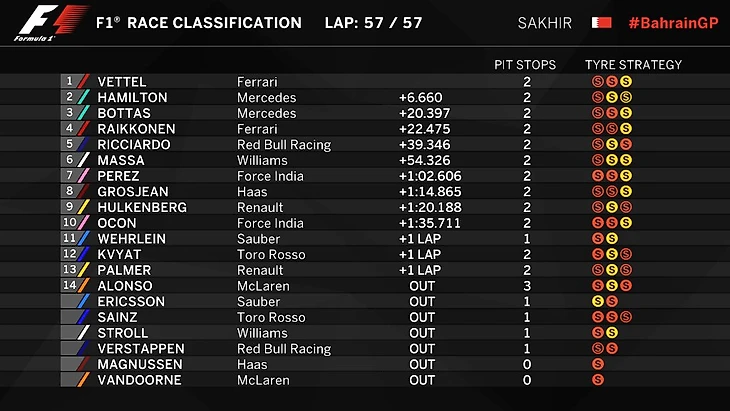Click the Bahrain flag icon
Screen dimensions: 730x411
pyautogui.click(x=601, y=22)
